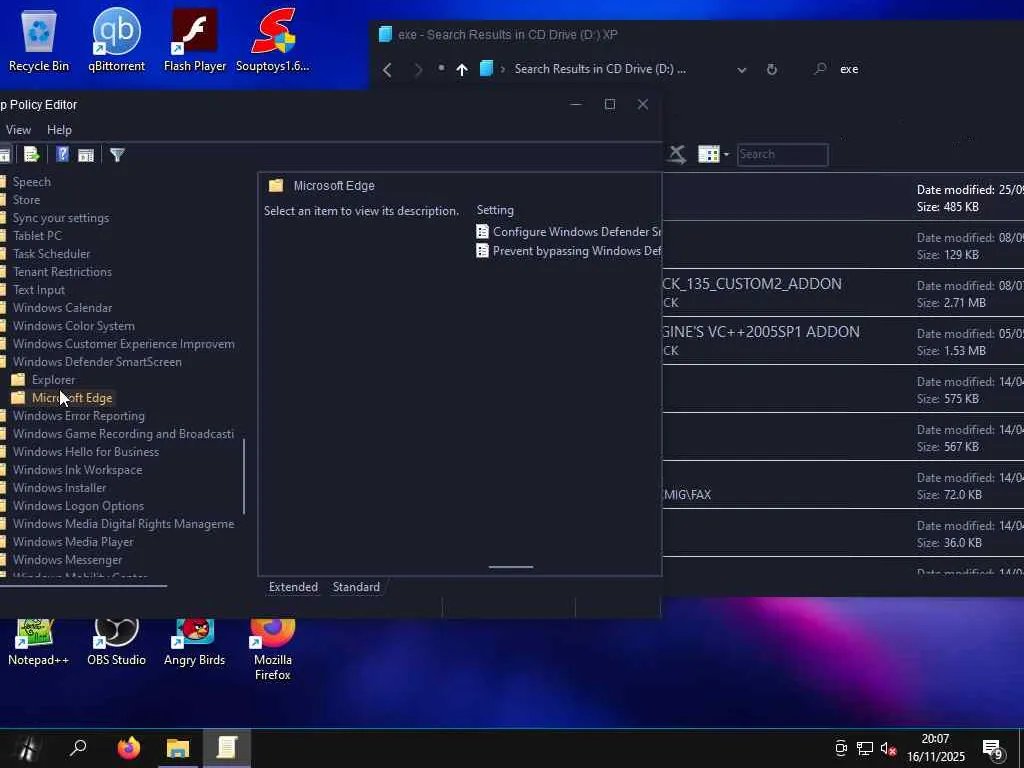Image resolution: width=1024 pixels, height=768 pixels.
Task: Click the Filter Options funnel icon
Action: 118,155
